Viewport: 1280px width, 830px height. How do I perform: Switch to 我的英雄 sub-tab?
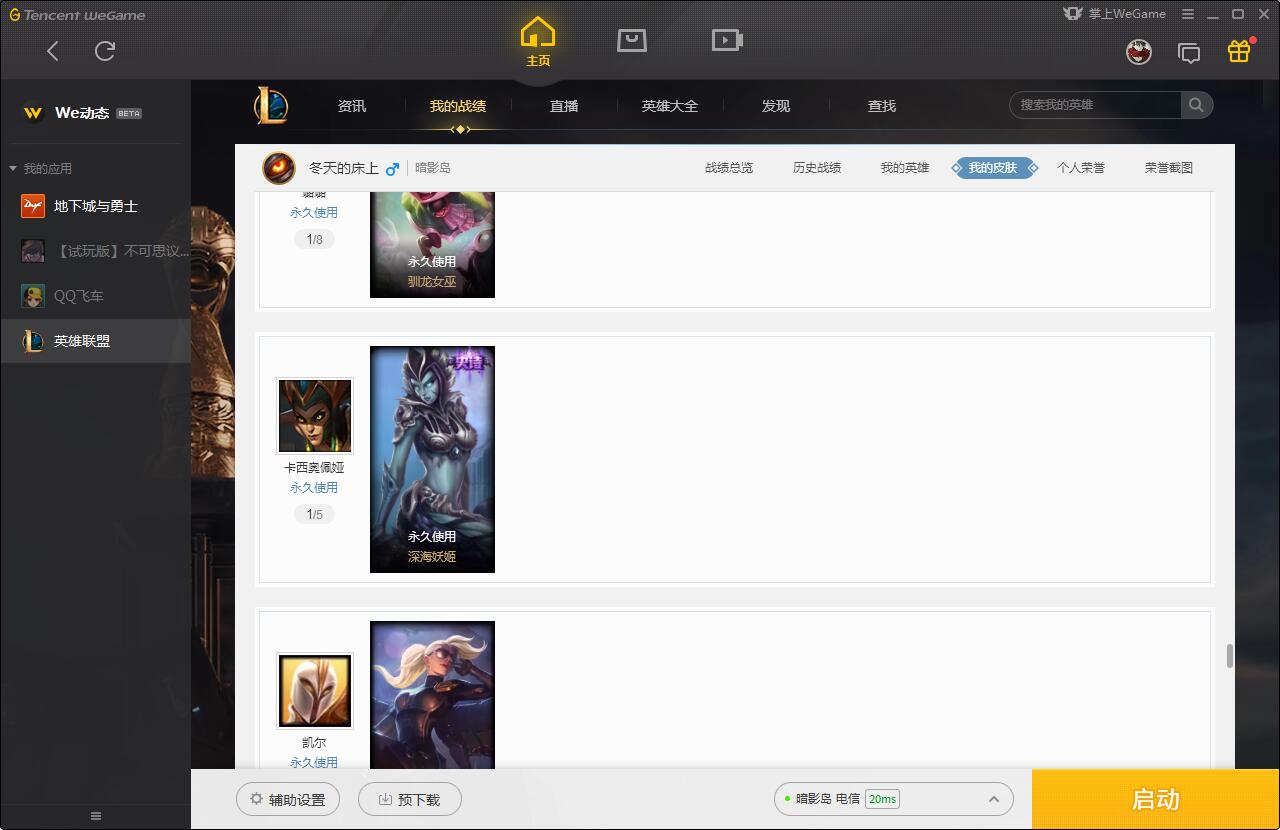coord(905,168)
